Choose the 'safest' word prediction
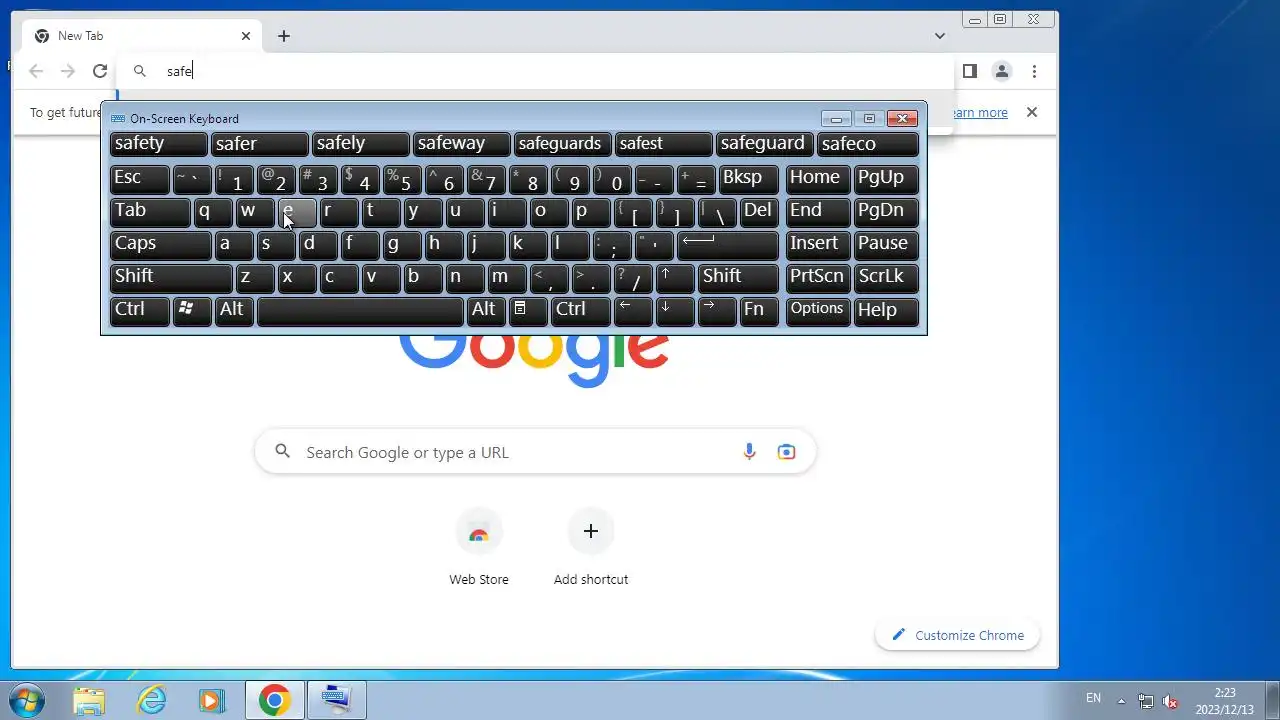 point(664,144)
